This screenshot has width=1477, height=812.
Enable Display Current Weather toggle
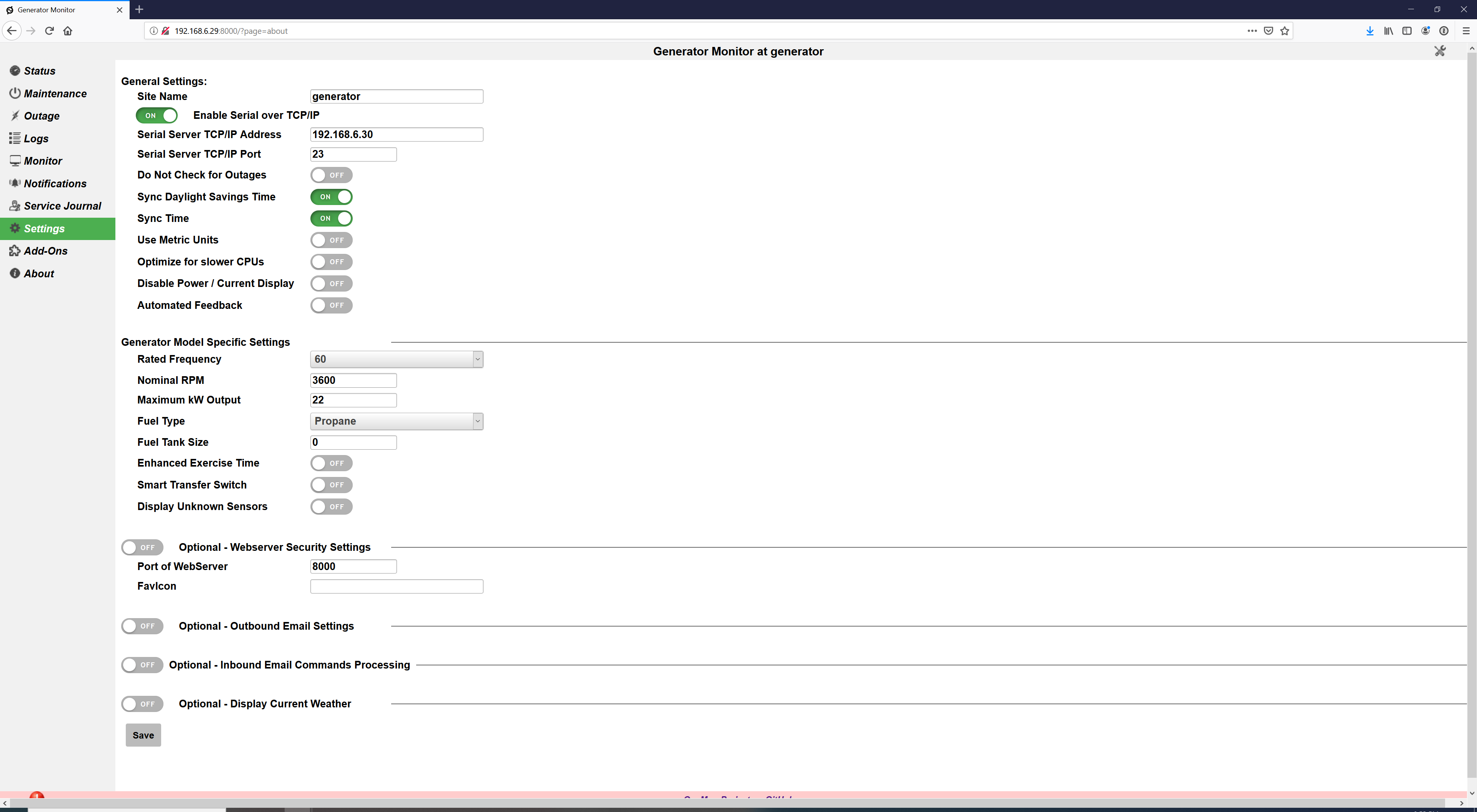pyautogui.click(x=142, y=704)
